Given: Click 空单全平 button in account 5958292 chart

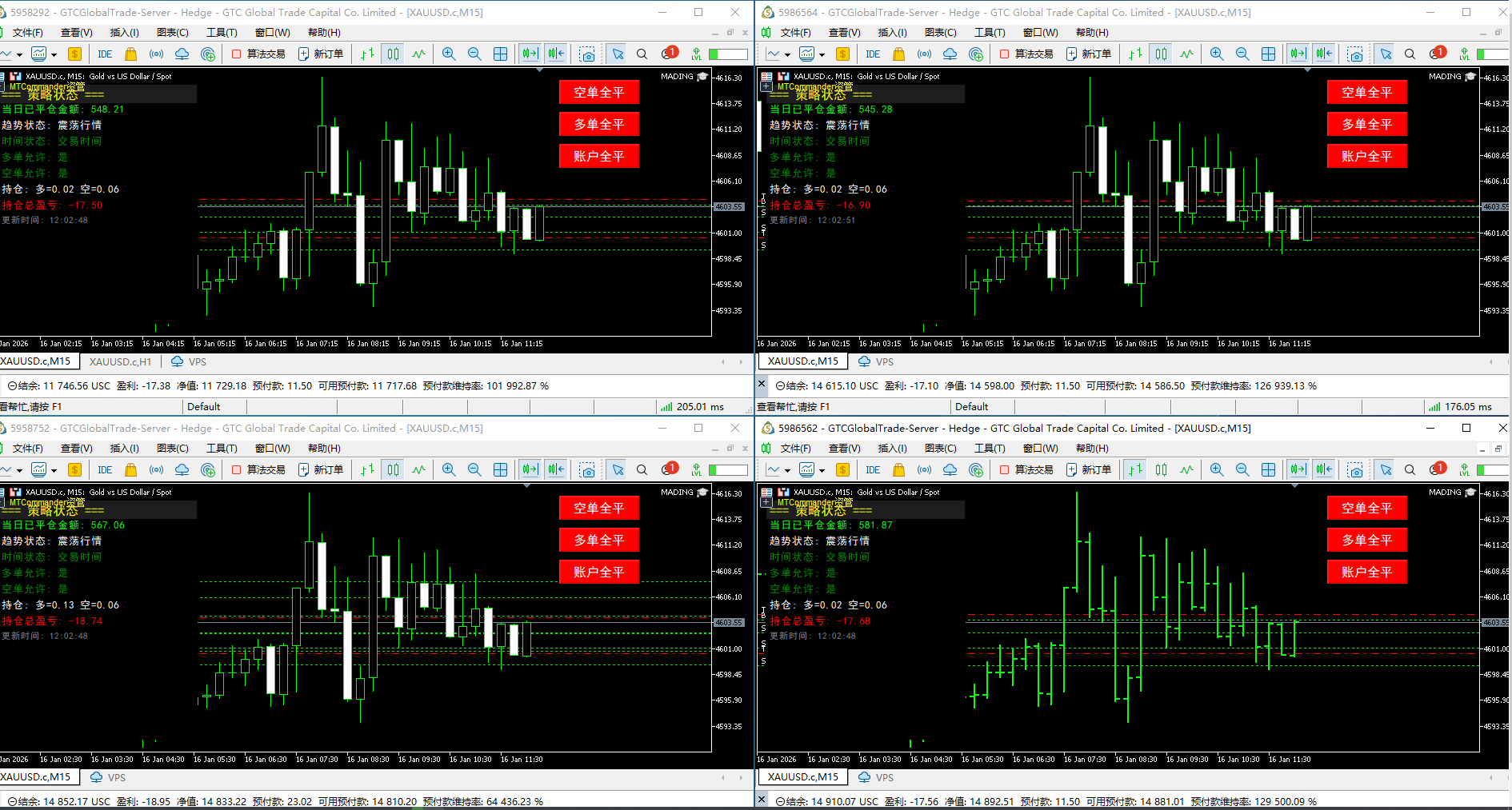Looking at the screenshot, I should click(598, 93).
